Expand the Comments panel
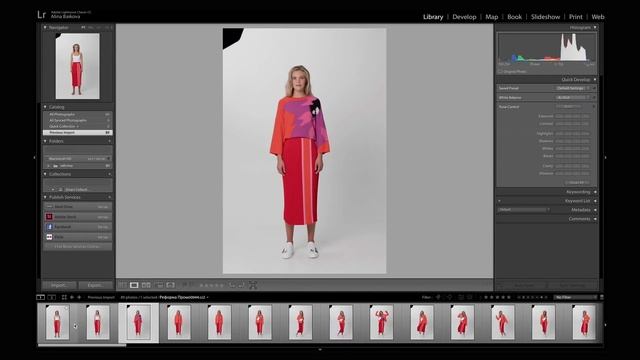The width and height of the screenshot is (640, 360). pyautogui.click(x=595, y=219)
